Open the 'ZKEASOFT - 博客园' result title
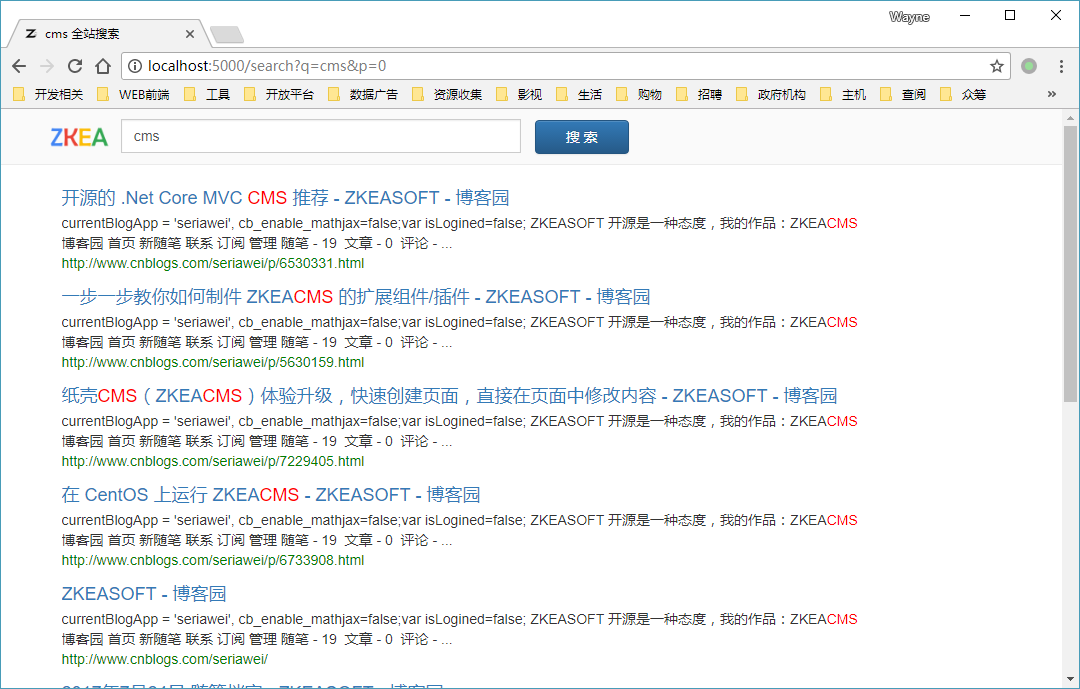 [x=144, y=593]
